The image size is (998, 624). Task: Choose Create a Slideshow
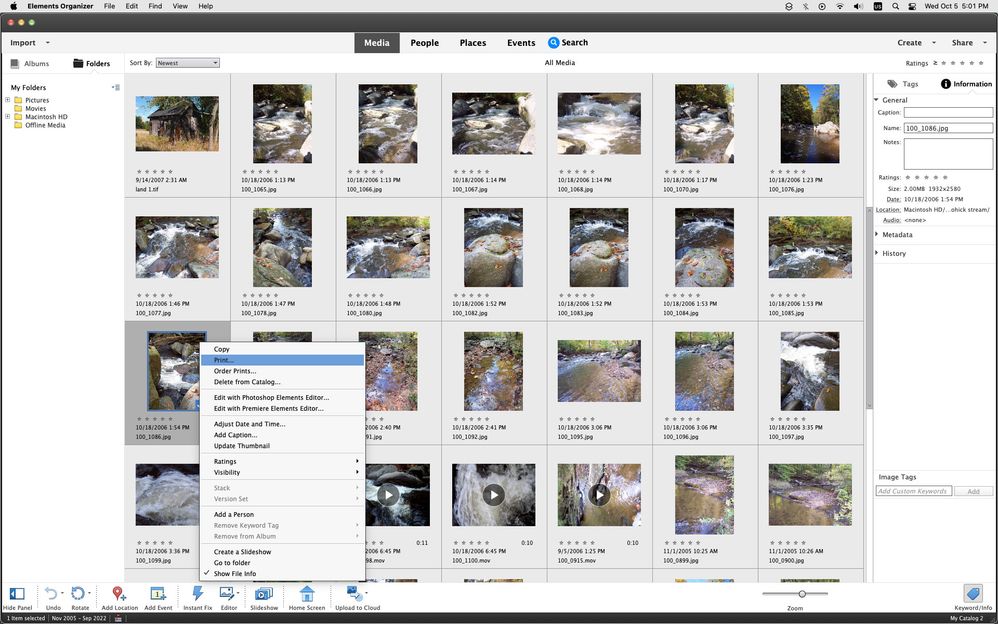[283, 552]
